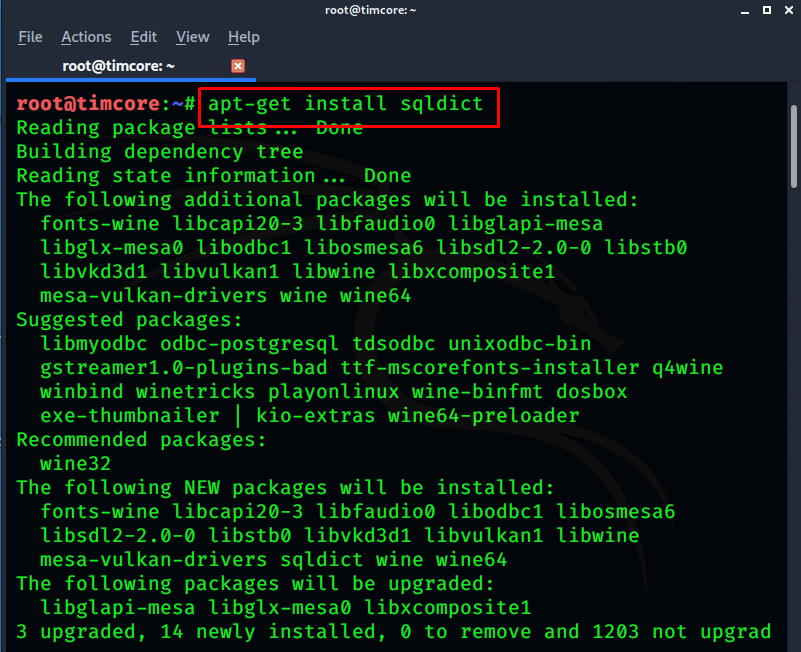Click the window title 'root@timcore: ~'
Image resolution: width=801 pixels, height=652 pixels.
[x=370, y=10]
